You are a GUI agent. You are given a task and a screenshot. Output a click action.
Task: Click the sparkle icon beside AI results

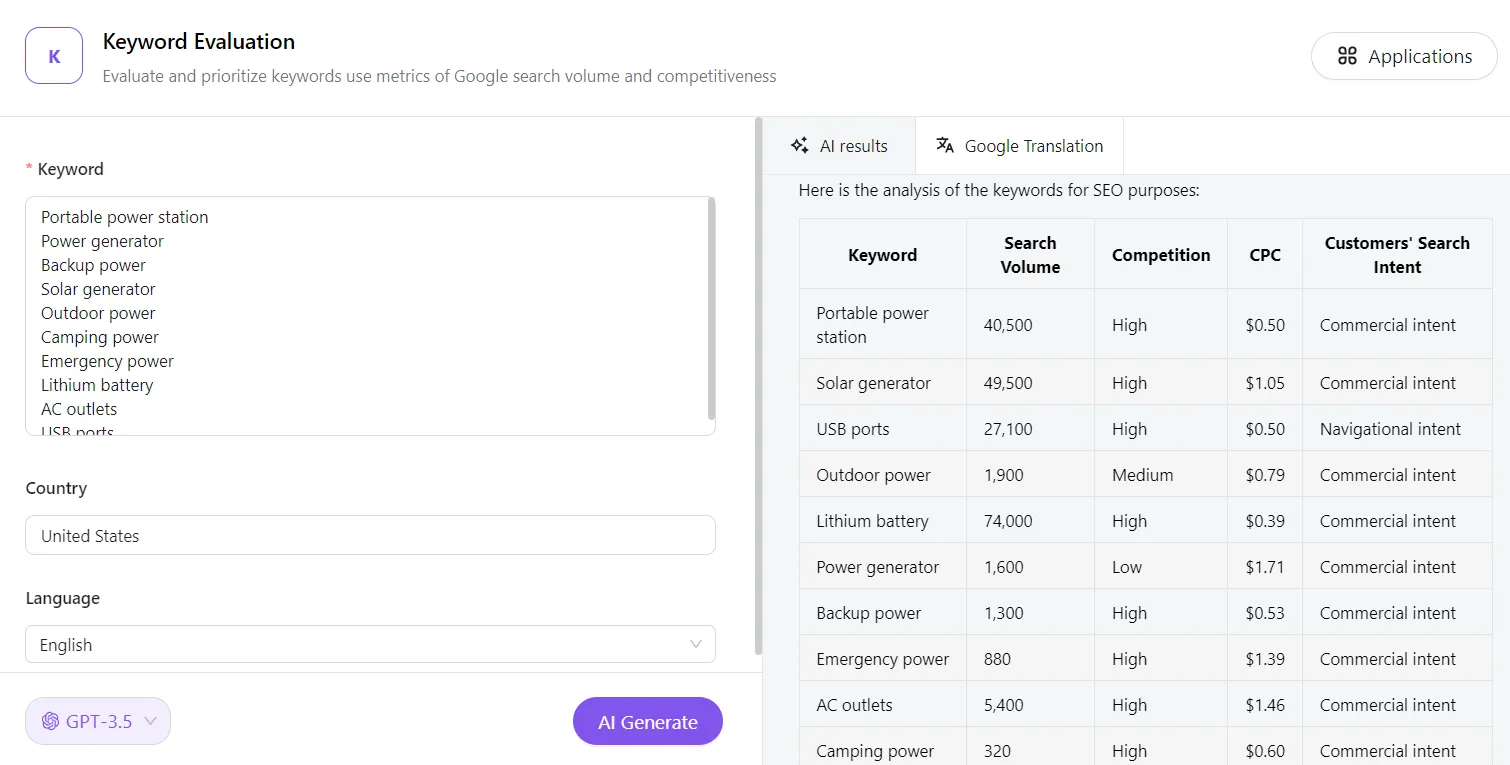[x=799, y=145]
